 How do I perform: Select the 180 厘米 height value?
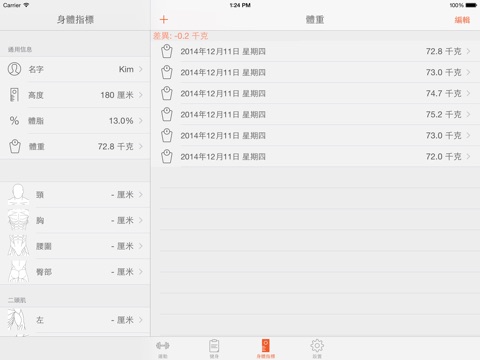tap(117, 95)
